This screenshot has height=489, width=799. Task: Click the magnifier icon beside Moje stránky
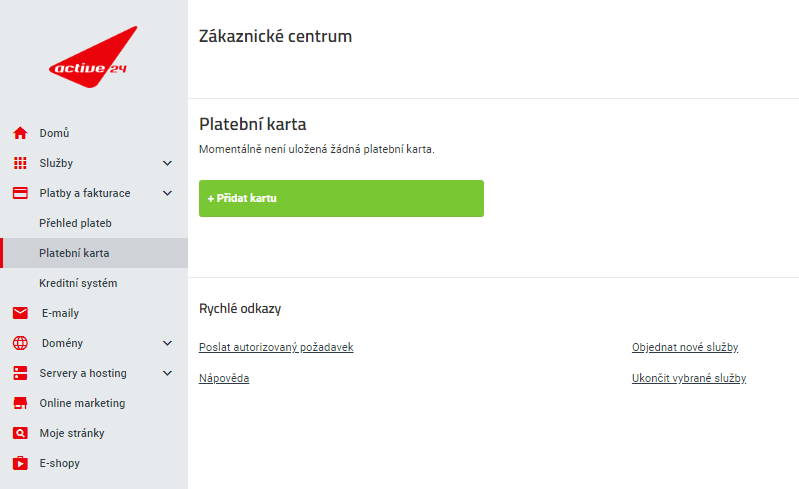point(20,433)
